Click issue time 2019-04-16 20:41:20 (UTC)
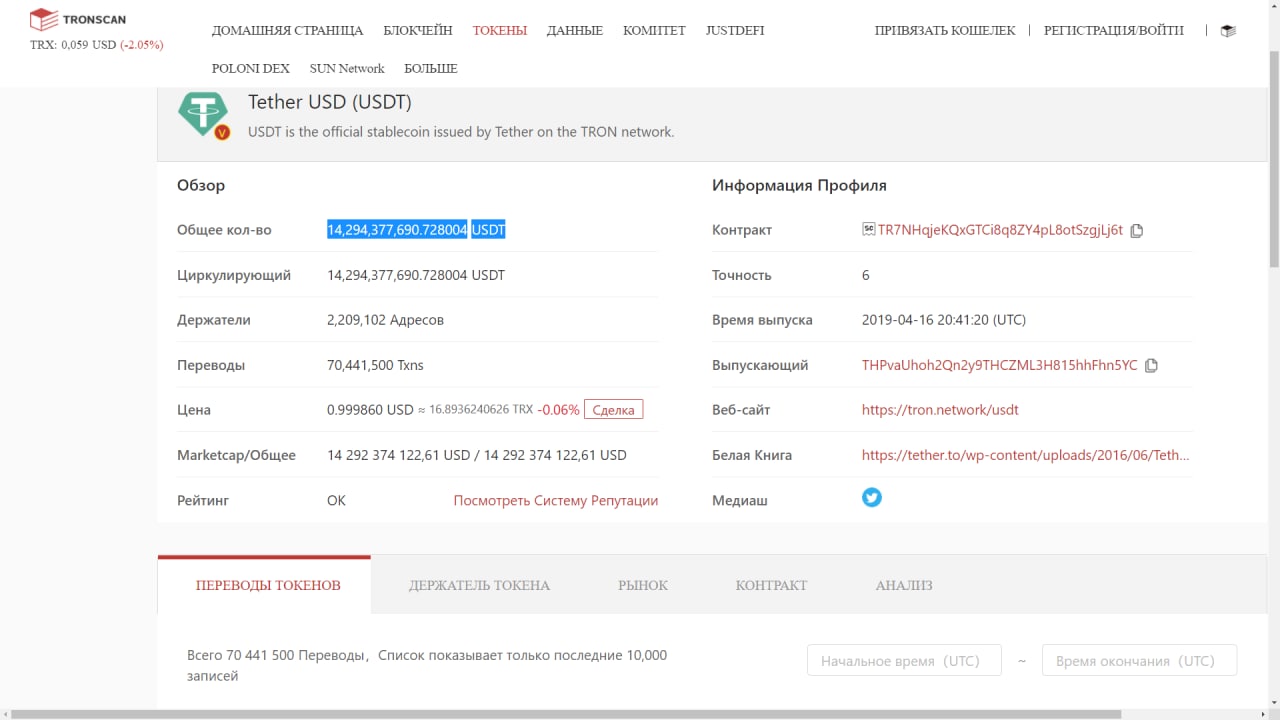 coord(944,320)
